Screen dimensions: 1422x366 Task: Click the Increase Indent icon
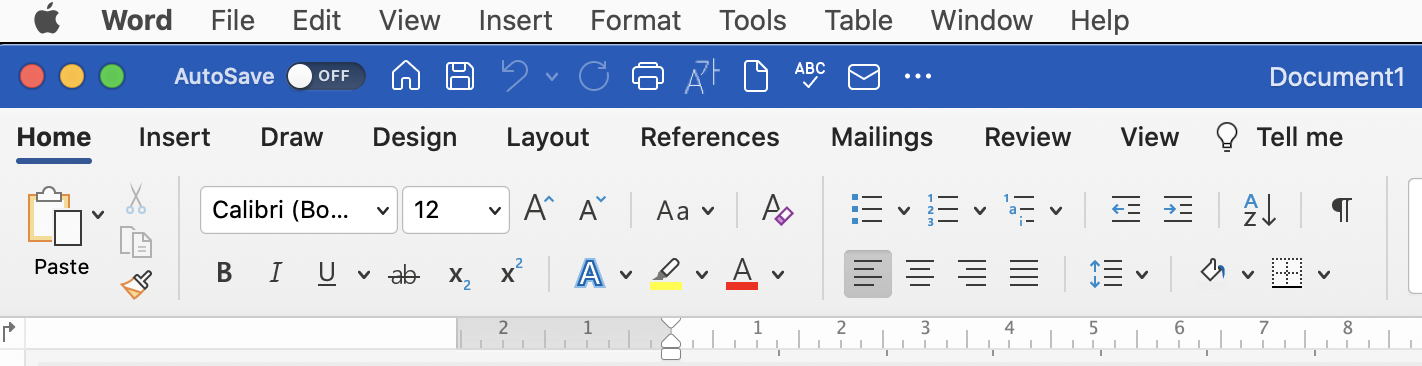coord(1178,210)
